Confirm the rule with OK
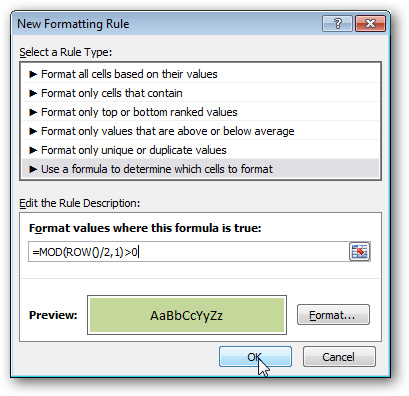 coord(255,357)
